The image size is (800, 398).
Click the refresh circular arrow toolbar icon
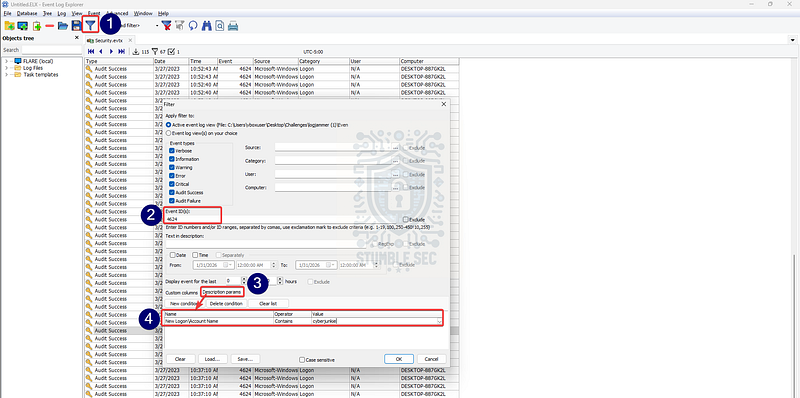pos(193,25)
